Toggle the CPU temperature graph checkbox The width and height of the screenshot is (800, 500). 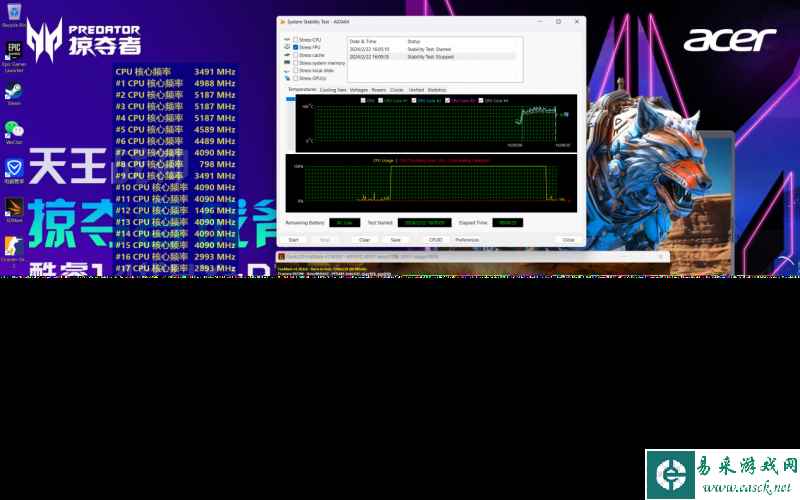[x=363, y=101]
